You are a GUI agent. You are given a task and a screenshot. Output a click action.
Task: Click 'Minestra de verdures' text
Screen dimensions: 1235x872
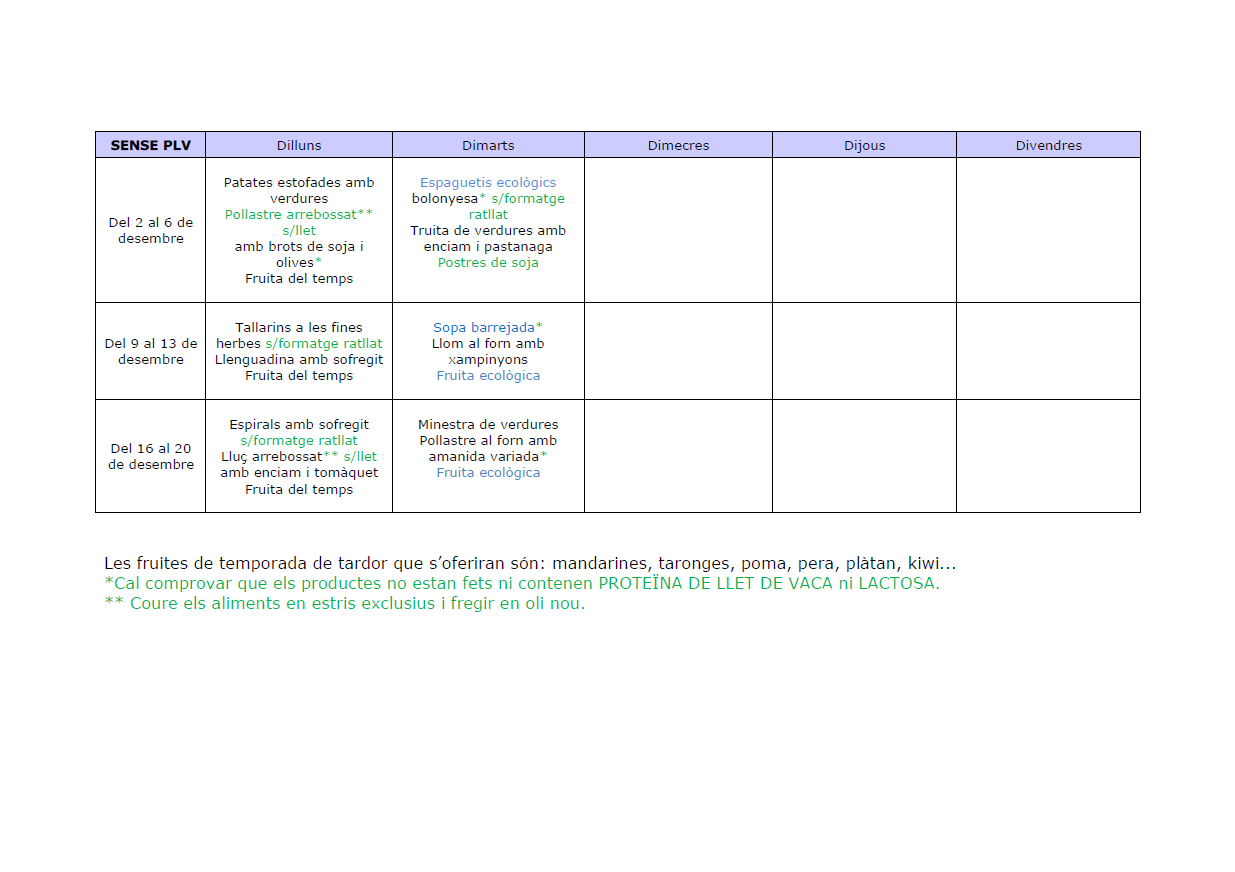488,425
